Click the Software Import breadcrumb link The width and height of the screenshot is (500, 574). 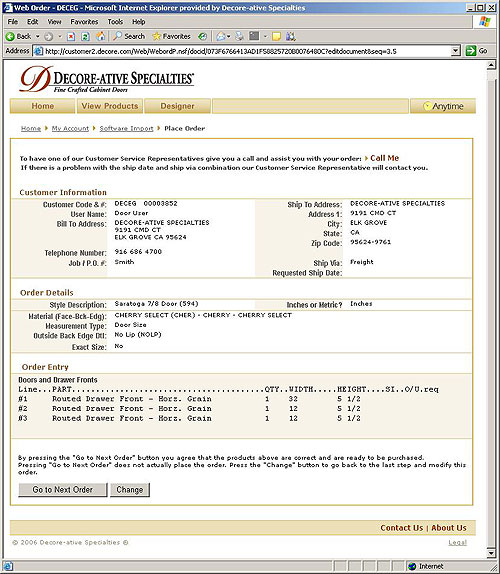click(x=126, y=128)
